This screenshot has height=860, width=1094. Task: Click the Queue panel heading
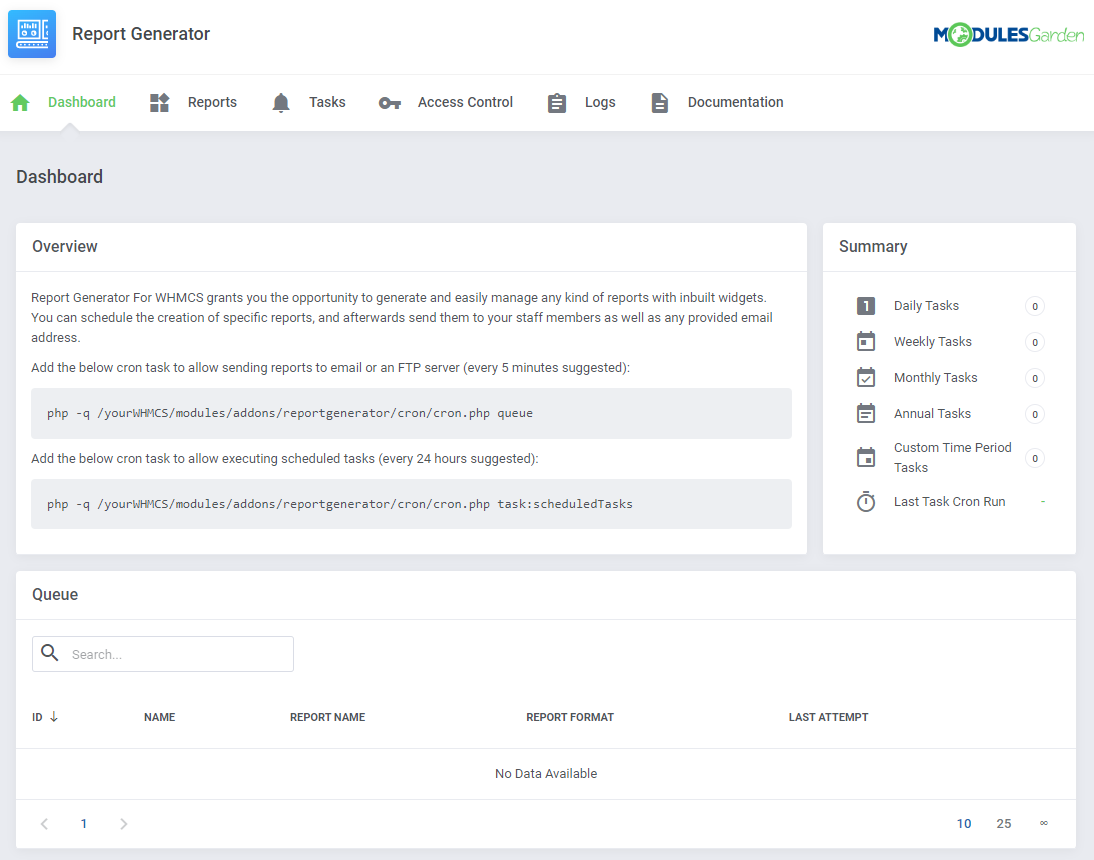coord(55,594)
